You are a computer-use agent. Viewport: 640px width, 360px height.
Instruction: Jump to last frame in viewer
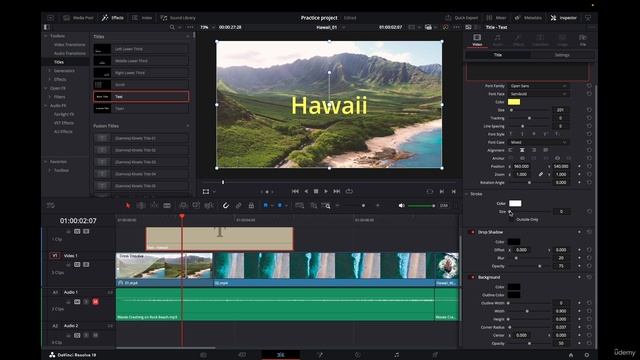(x=337, y=191)
